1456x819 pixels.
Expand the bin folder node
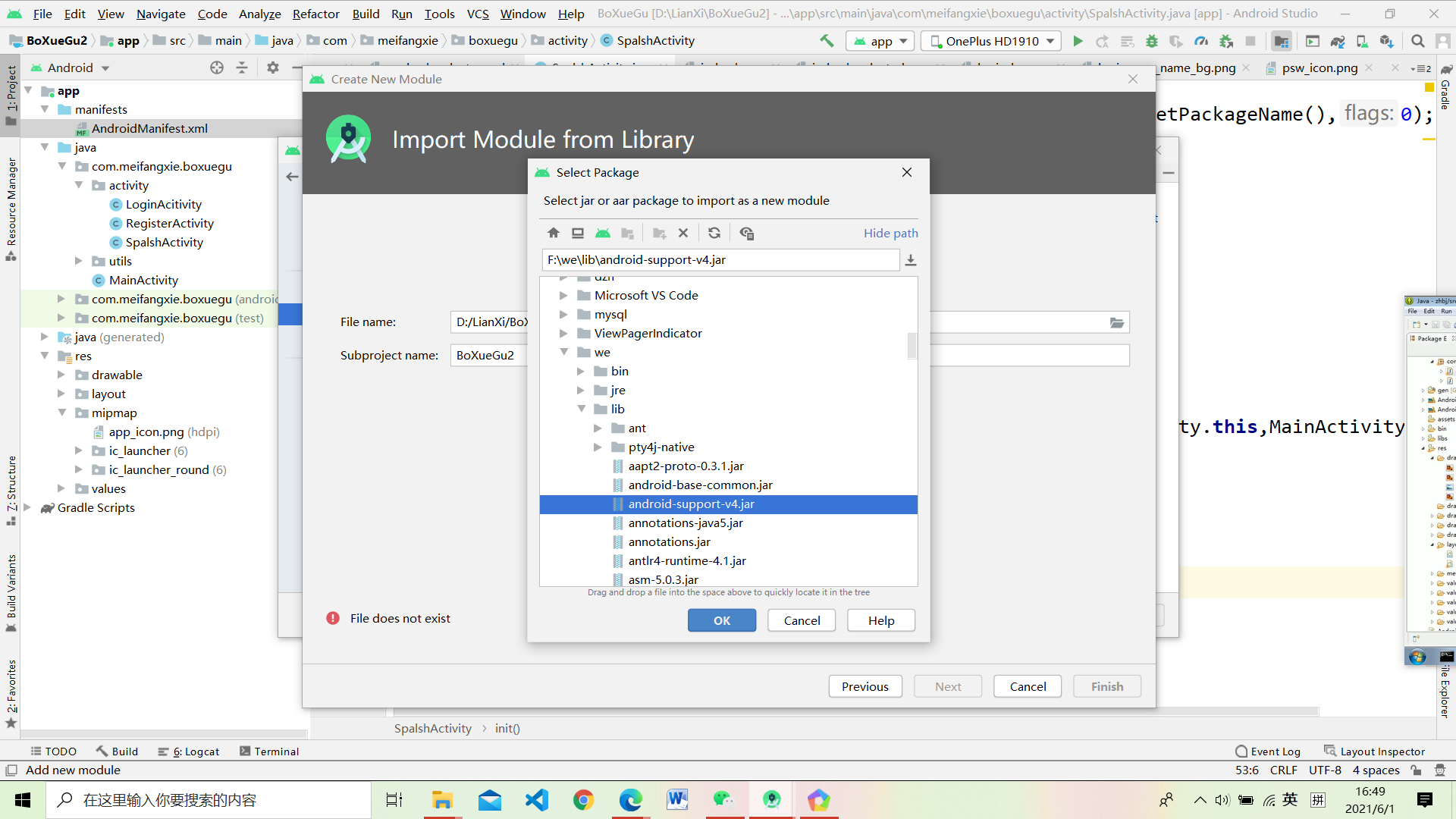point(581,371)
